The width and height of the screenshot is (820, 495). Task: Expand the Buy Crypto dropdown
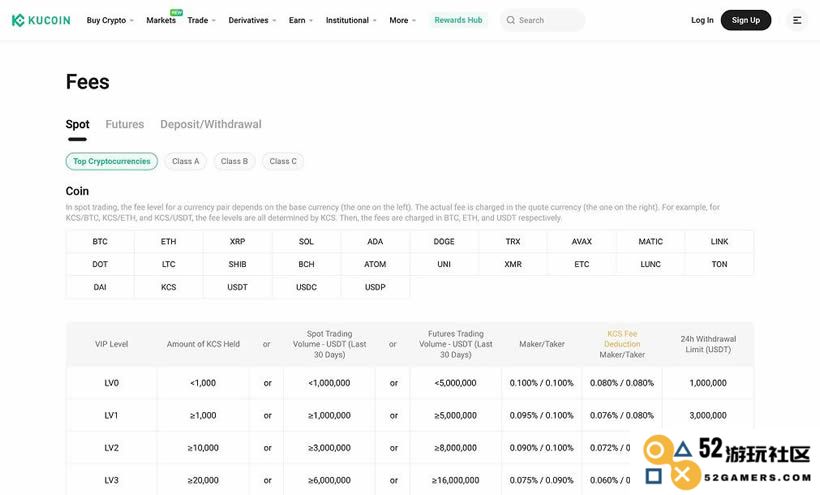pos(110,20)
